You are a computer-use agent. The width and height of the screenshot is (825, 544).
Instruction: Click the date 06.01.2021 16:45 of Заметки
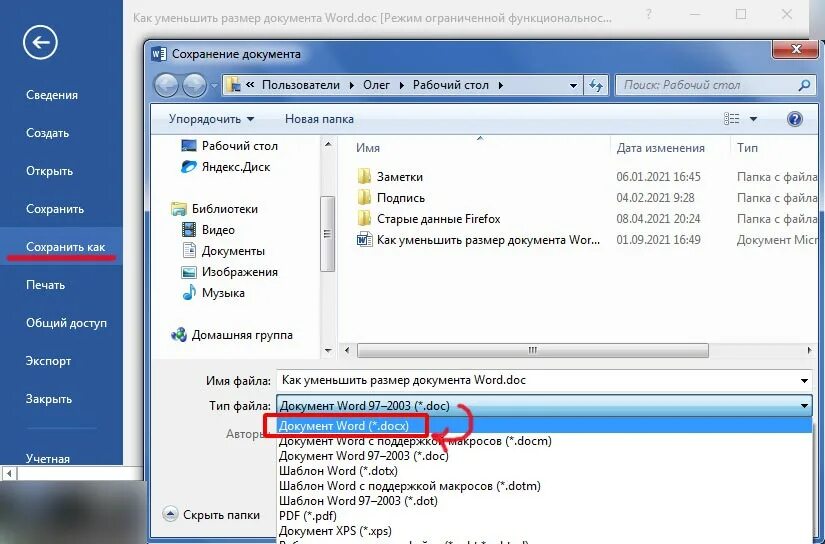coord(658,177)
